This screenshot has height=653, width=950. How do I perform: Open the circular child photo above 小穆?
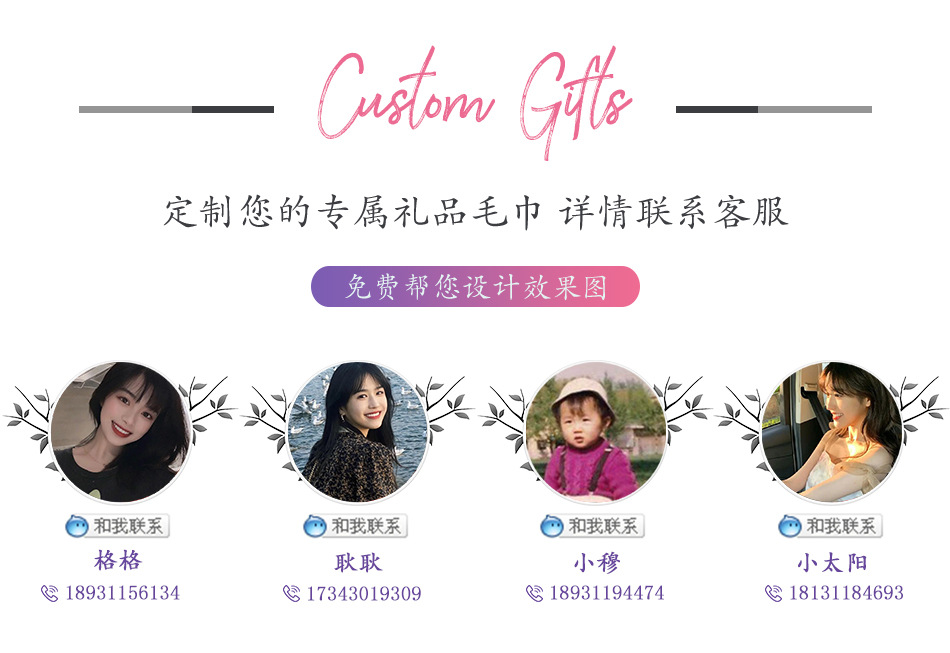[595, 432]
